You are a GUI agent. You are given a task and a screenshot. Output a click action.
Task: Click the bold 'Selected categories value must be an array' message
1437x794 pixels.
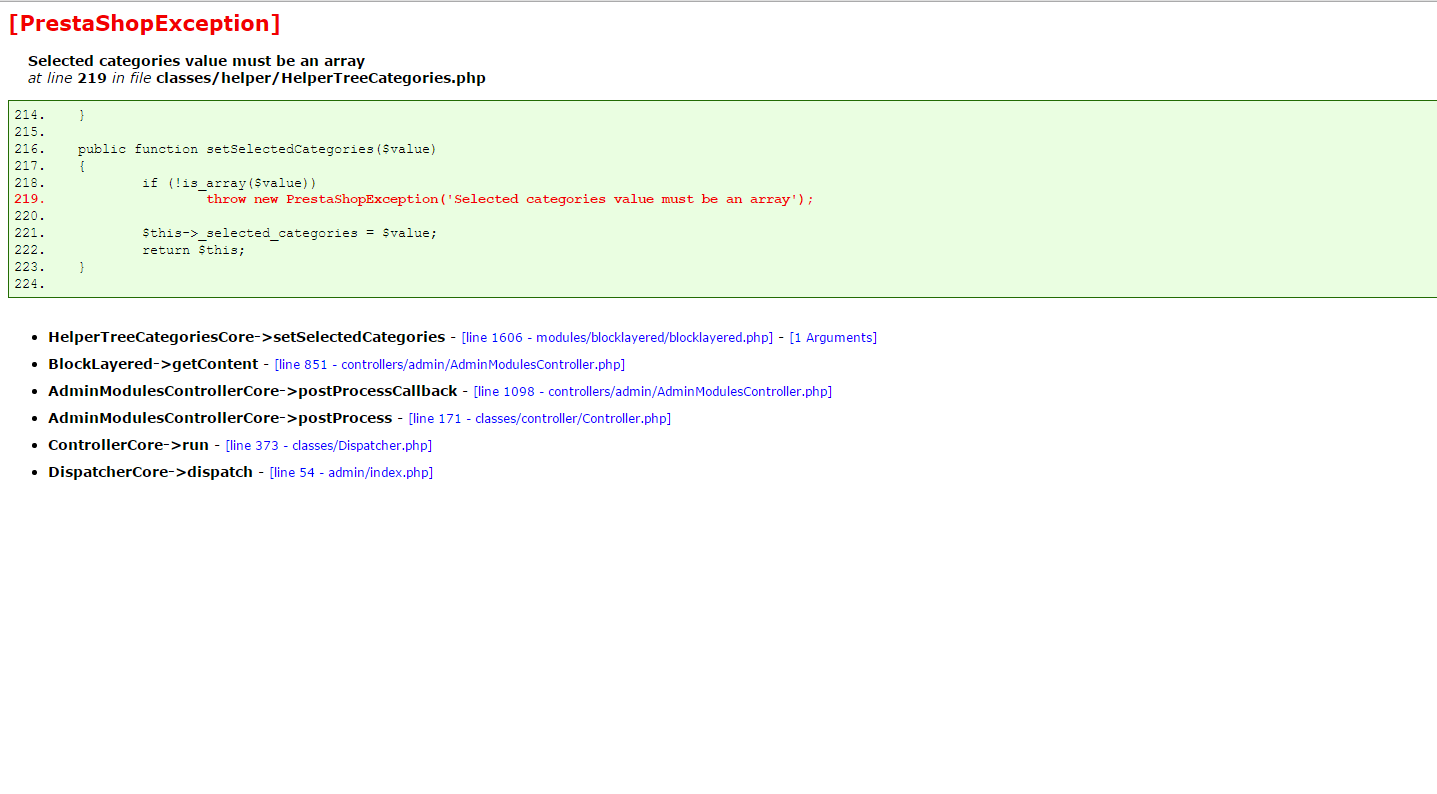click(197, 61)
